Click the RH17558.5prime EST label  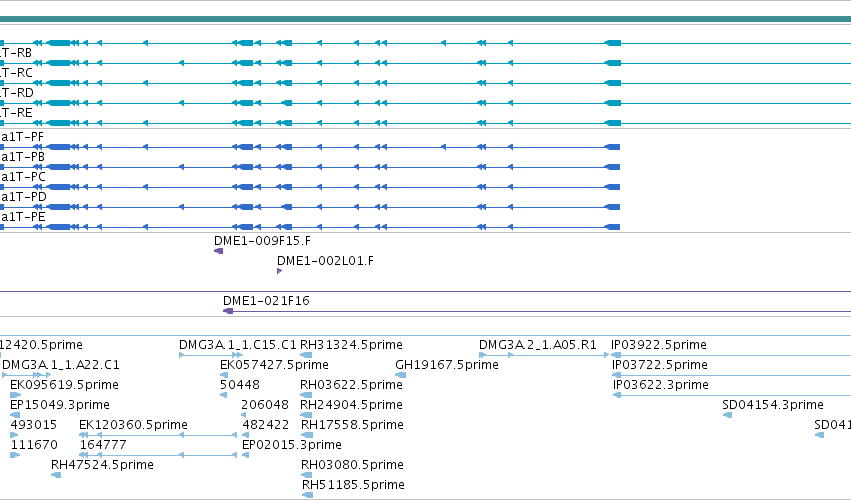pos(352,425)
